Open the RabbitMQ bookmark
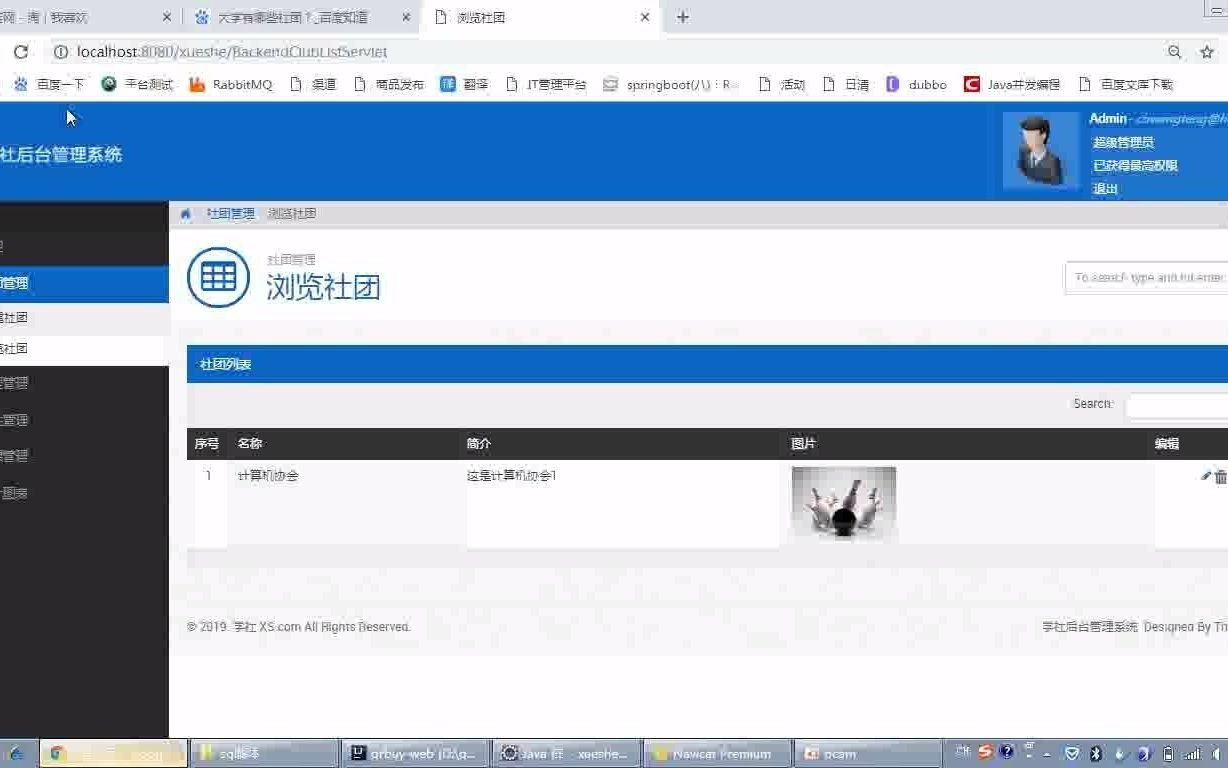 (x=232, y=84)
